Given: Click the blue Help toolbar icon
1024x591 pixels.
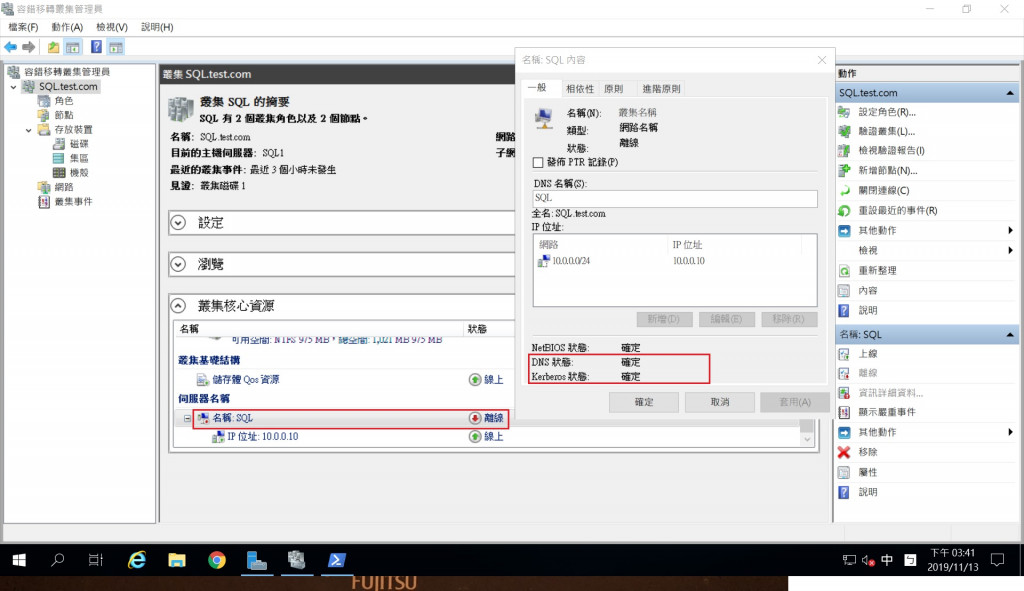Looking at the screenshot, I should click(x=96, y=47).
